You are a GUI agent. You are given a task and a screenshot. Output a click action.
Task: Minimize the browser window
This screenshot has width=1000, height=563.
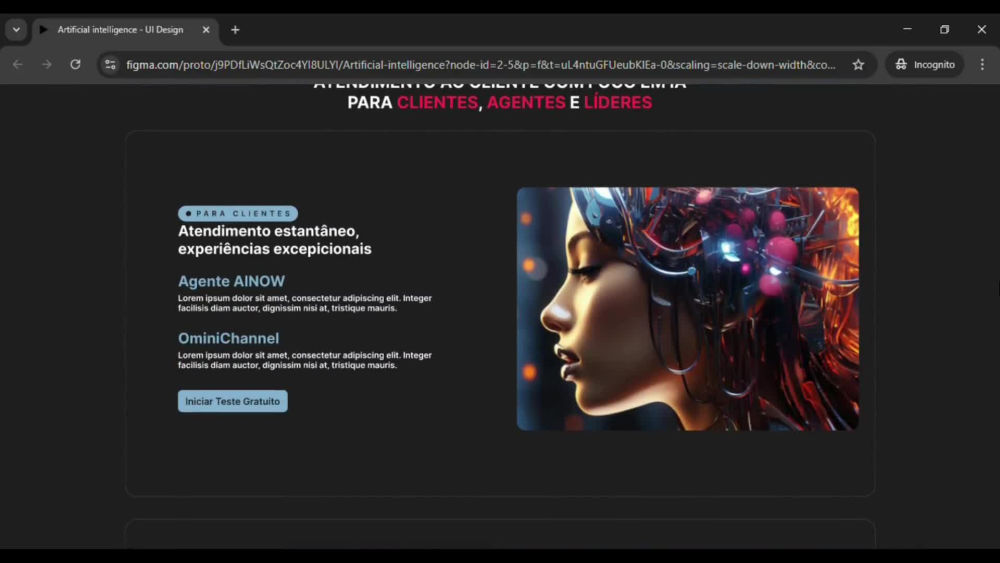click(907, 29)
